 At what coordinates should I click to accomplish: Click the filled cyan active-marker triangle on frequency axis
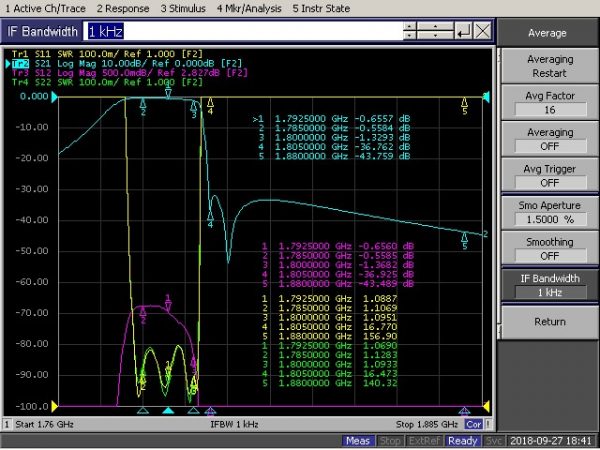point(168,411)
